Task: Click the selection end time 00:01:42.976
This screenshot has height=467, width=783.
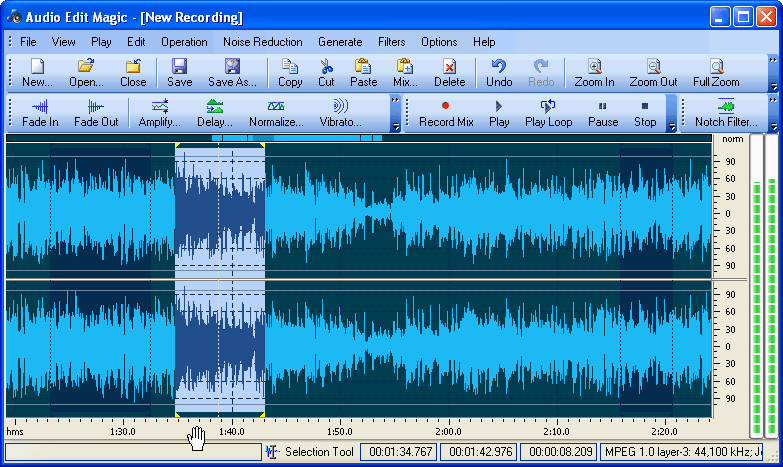Action: click(x=480, y=452)
